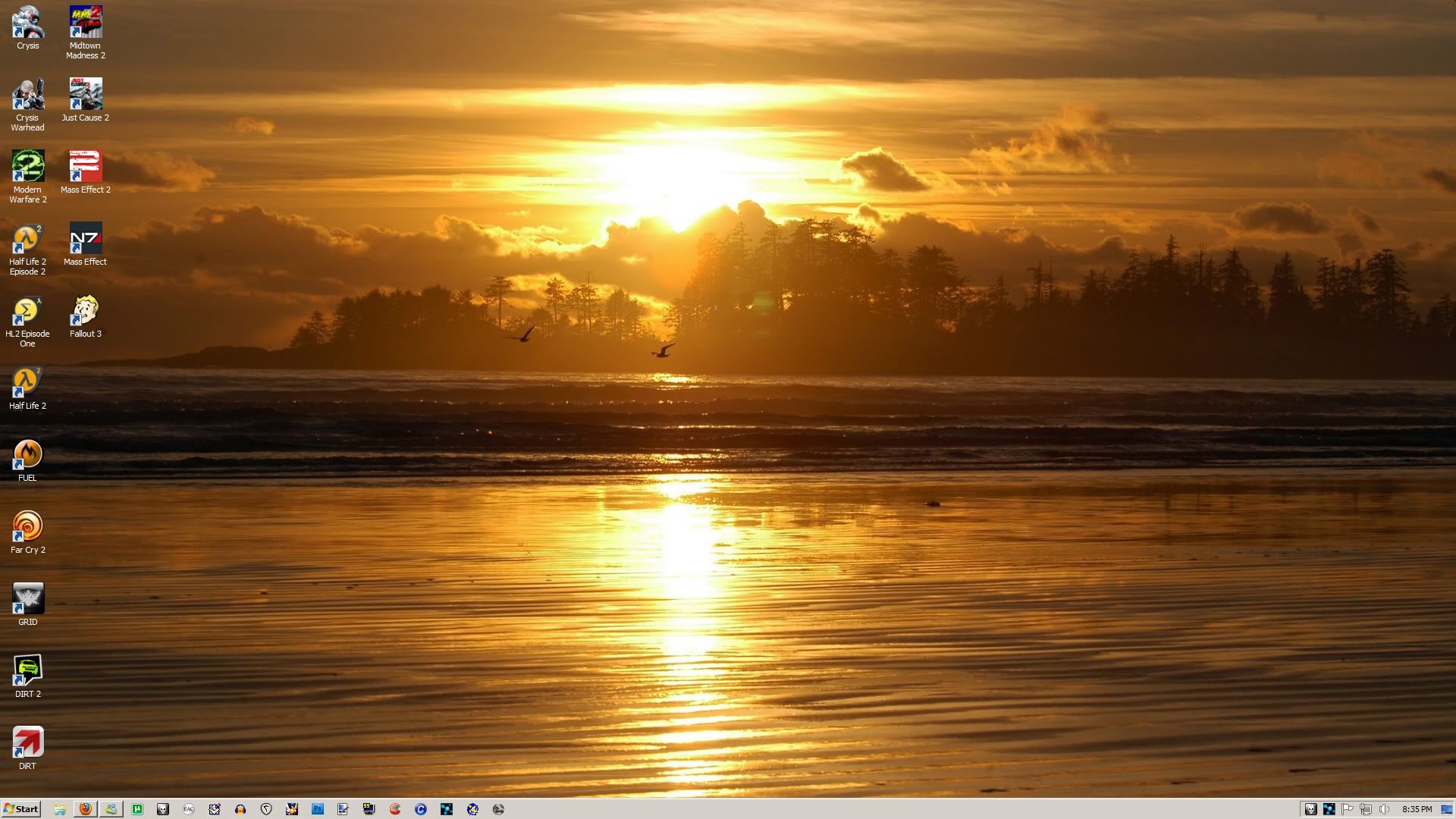Open the Crysis desktop shortcut

click(x=27, y=23)
